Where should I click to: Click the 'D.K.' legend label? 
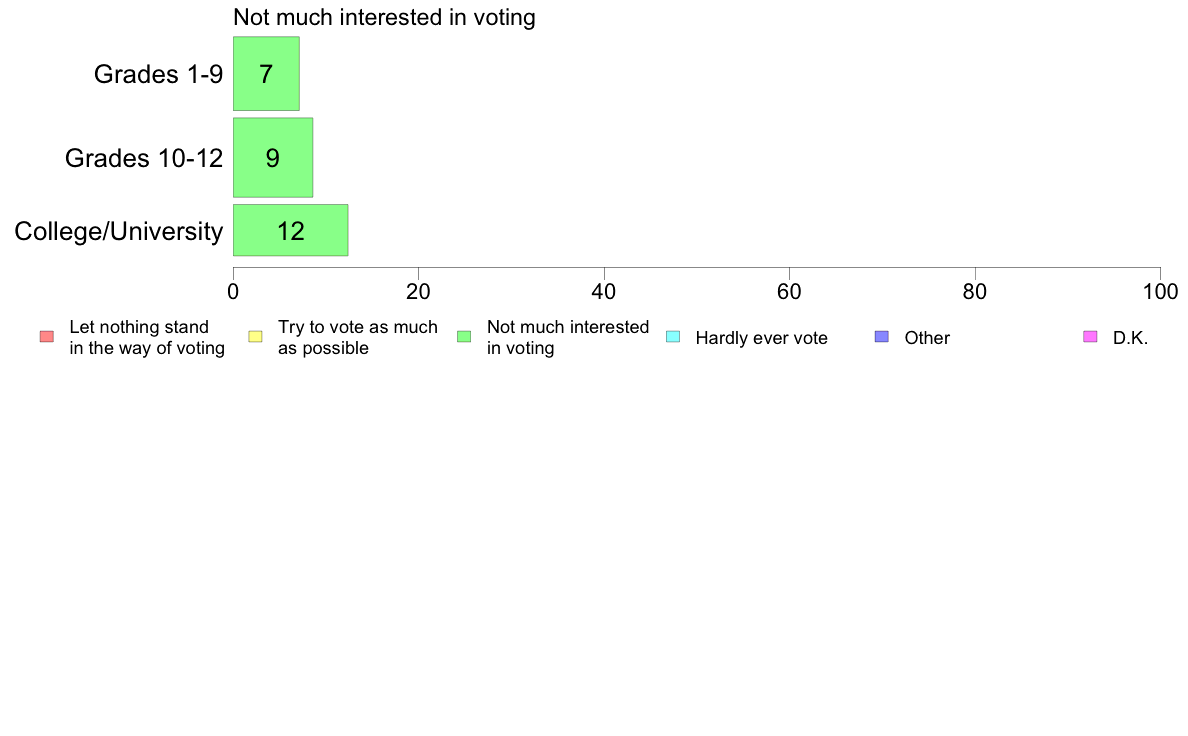pos(1130,338)
